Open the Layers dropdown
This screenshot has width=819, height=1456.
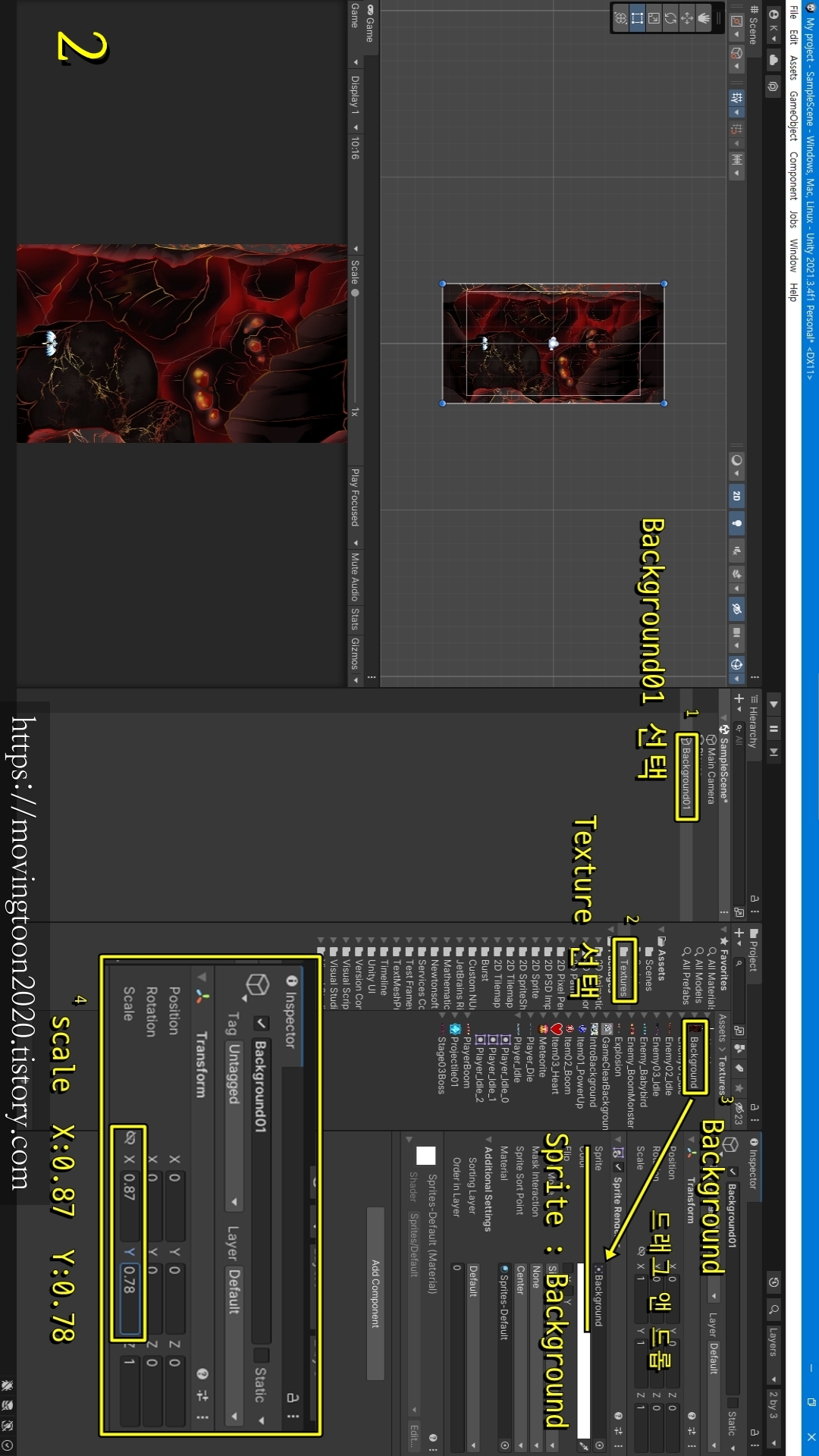point(773,1355)
